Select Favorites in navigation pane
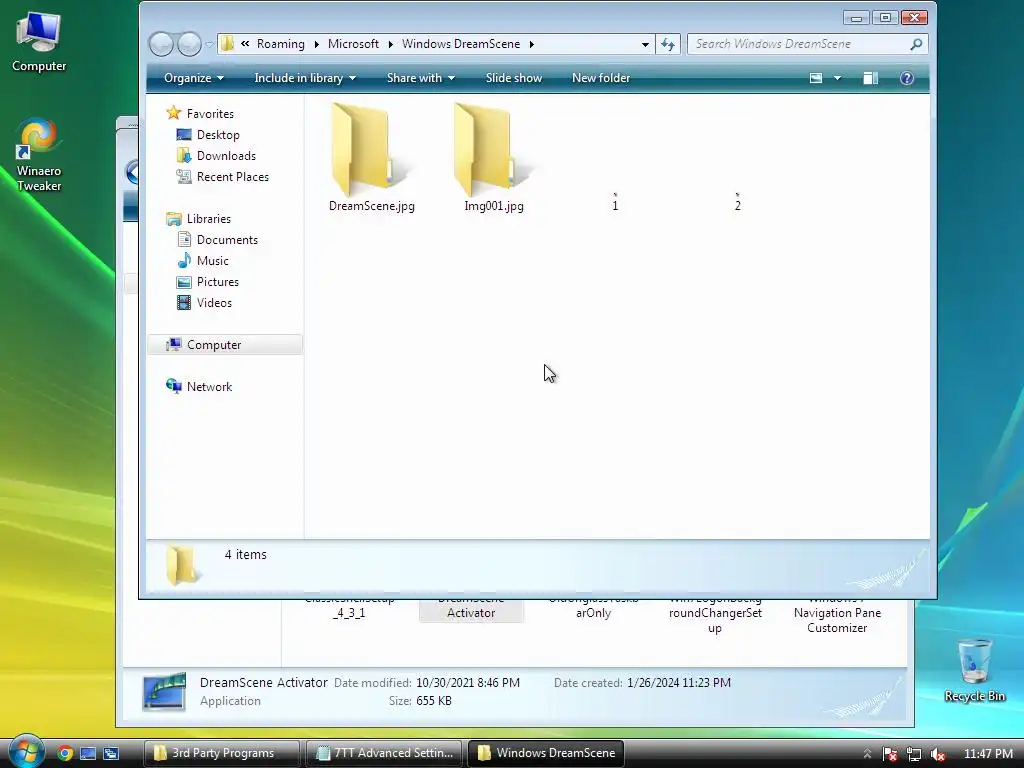 click(x=210, y=114)
